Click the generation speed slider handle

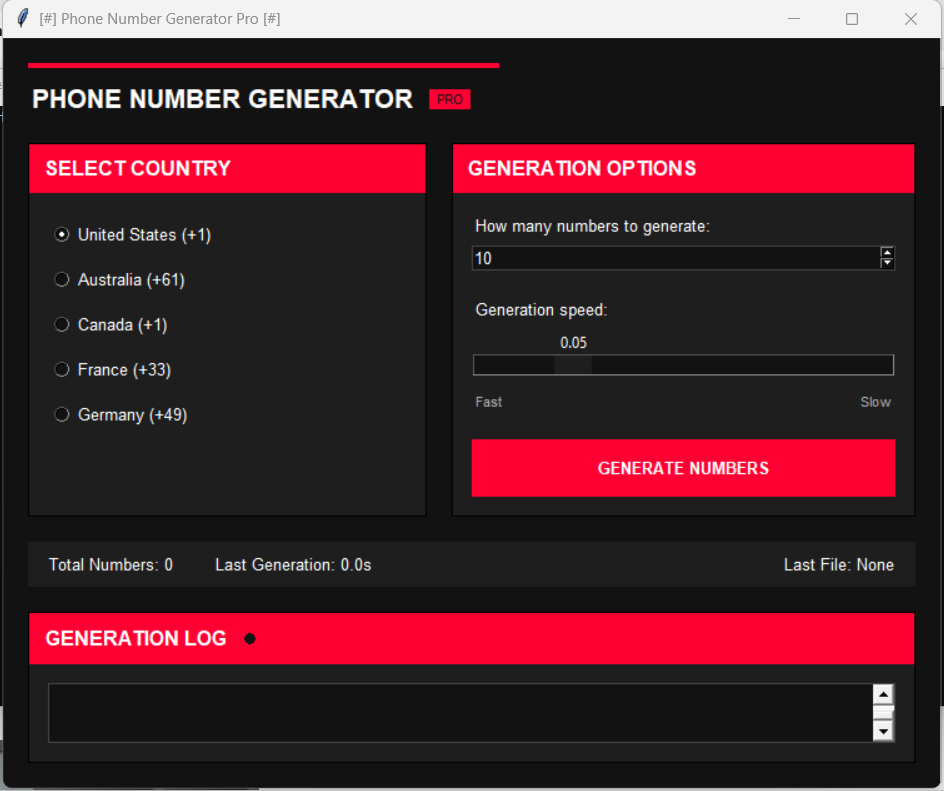point(573,365)
